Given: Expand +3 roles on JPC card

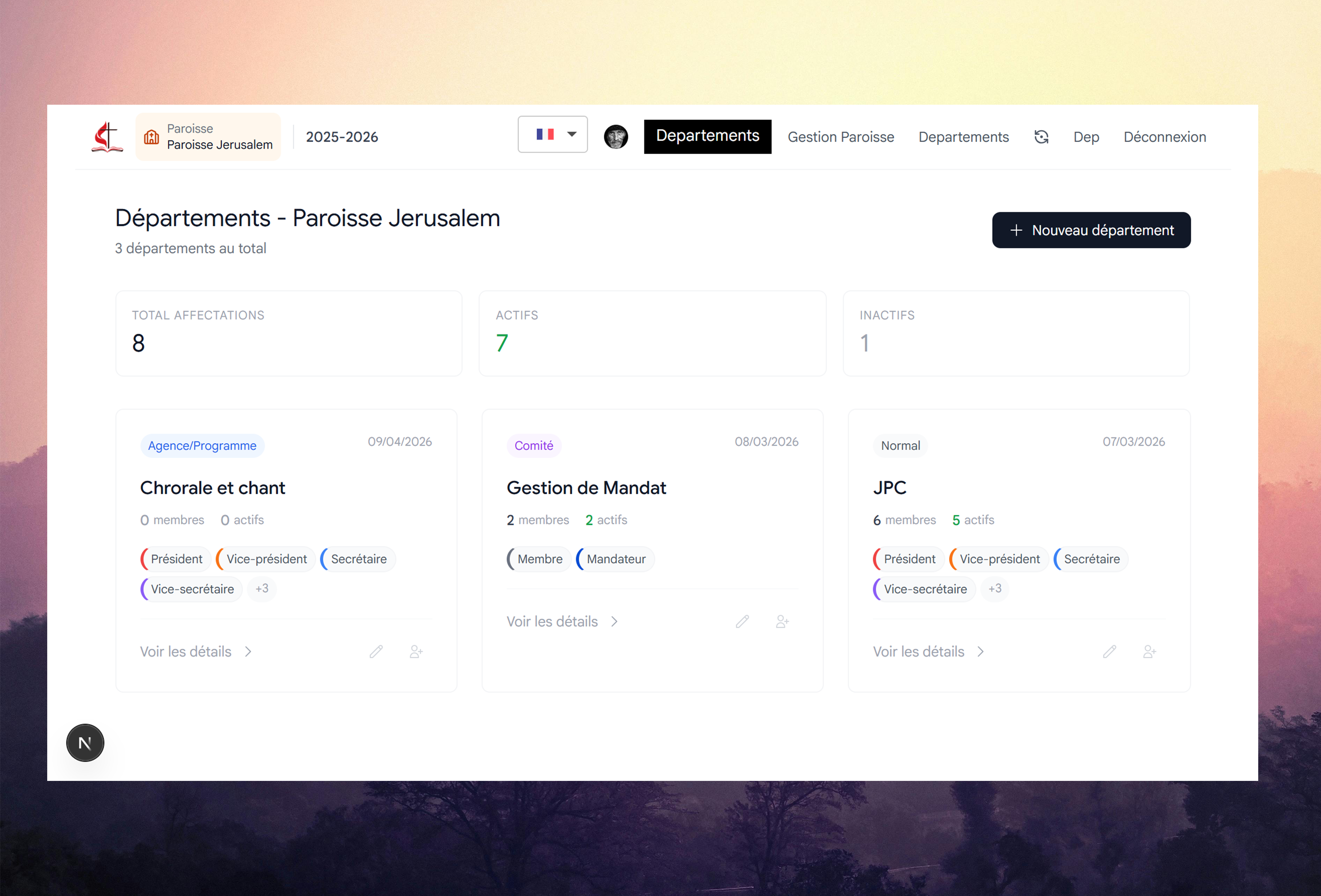Looking at the screenshot, I should [995, 589].
